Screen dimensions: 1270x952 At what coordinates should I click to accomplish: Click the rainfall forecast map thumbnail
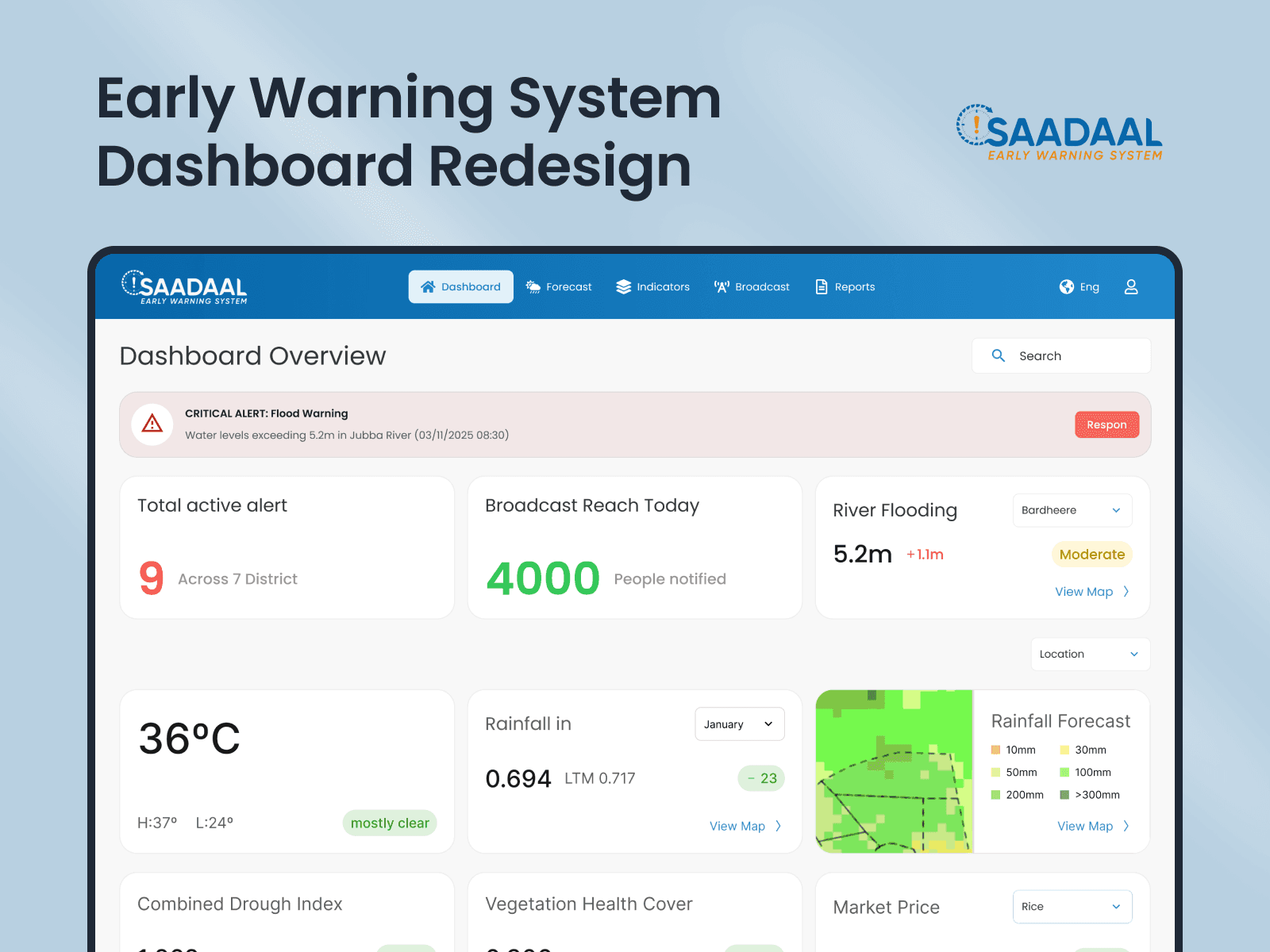(894, 771)
